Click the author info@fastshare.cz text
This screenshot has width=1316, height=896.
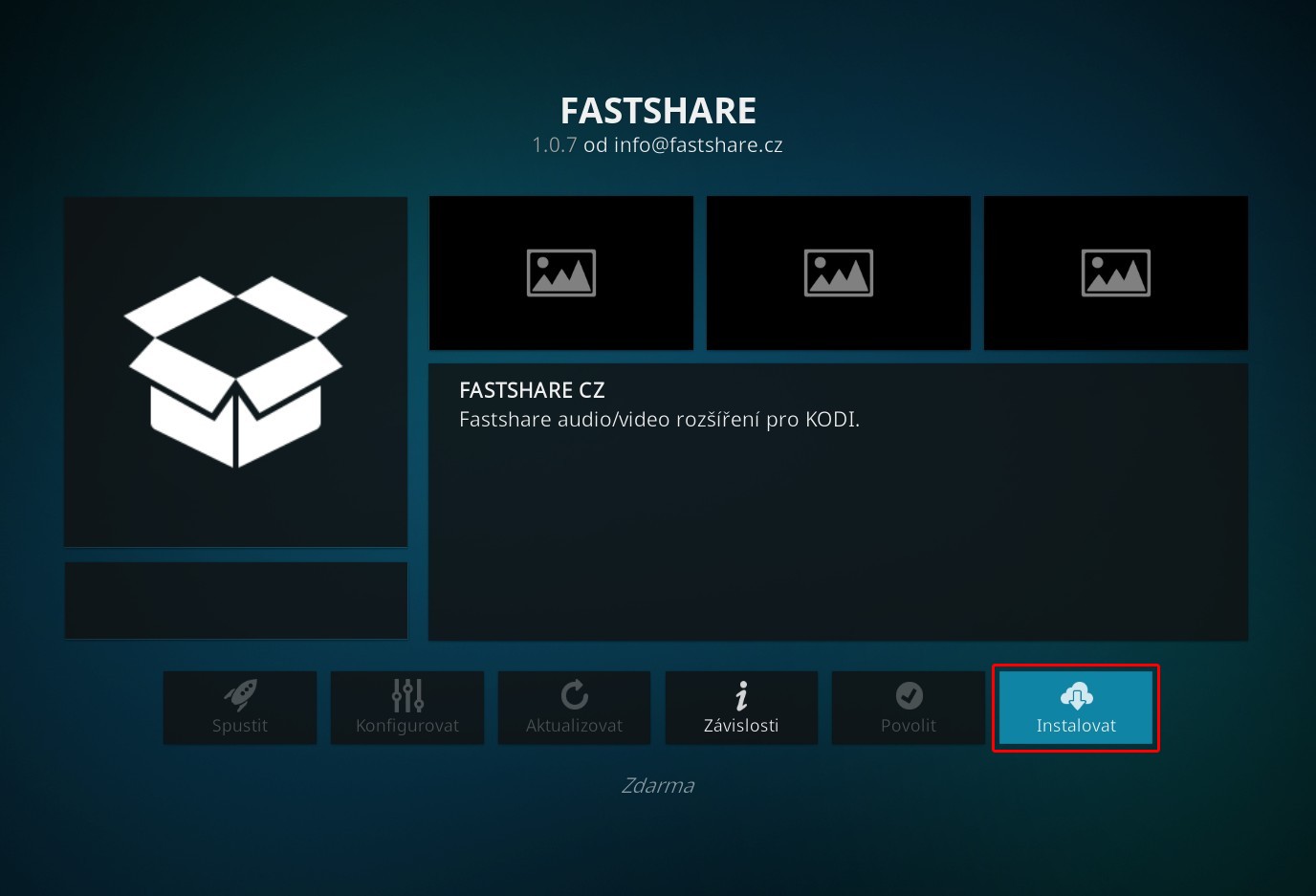698,145
